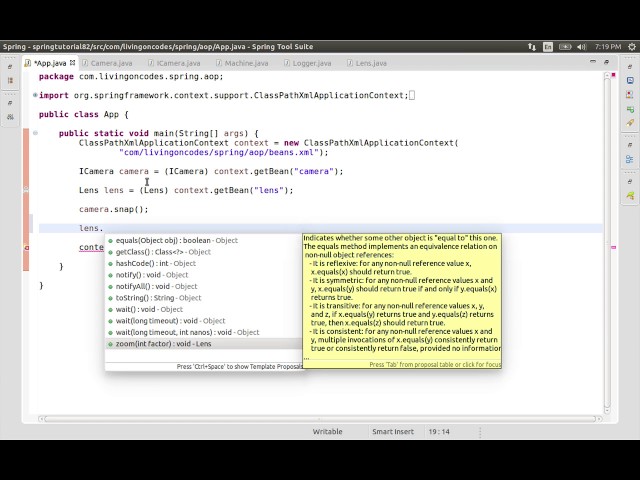This screenshot has height=480, width=640.
Task: Close the App.java editor tab
Action: click(x=72, y=62)
